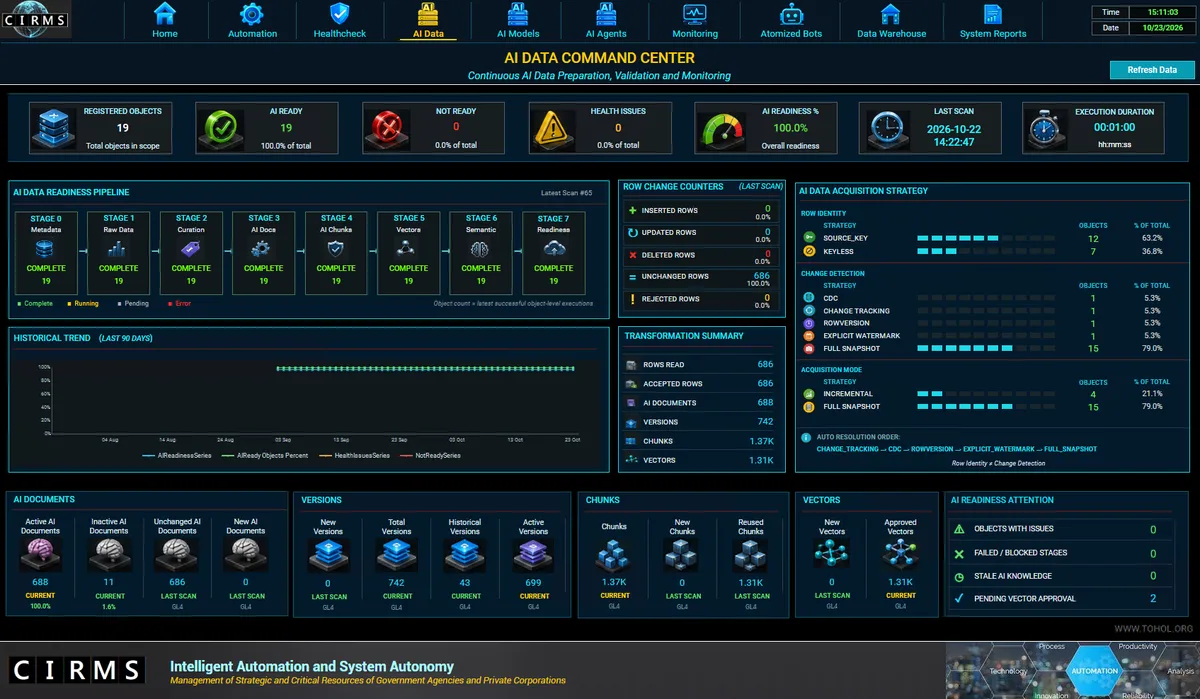Switch to the Automation tab
Screen dimensions: 1200x699
point(252,20)
